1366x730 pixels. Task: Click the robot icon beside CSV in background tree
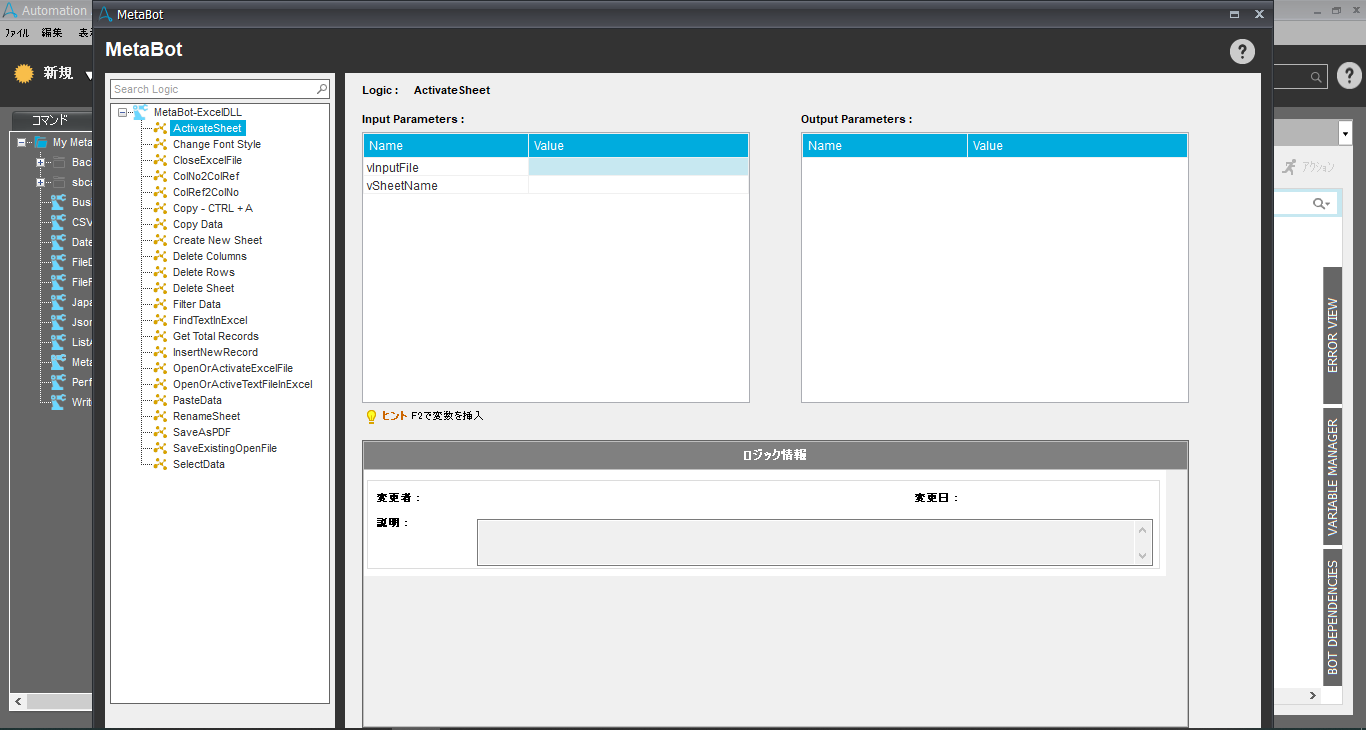click(x=58, y=222)
